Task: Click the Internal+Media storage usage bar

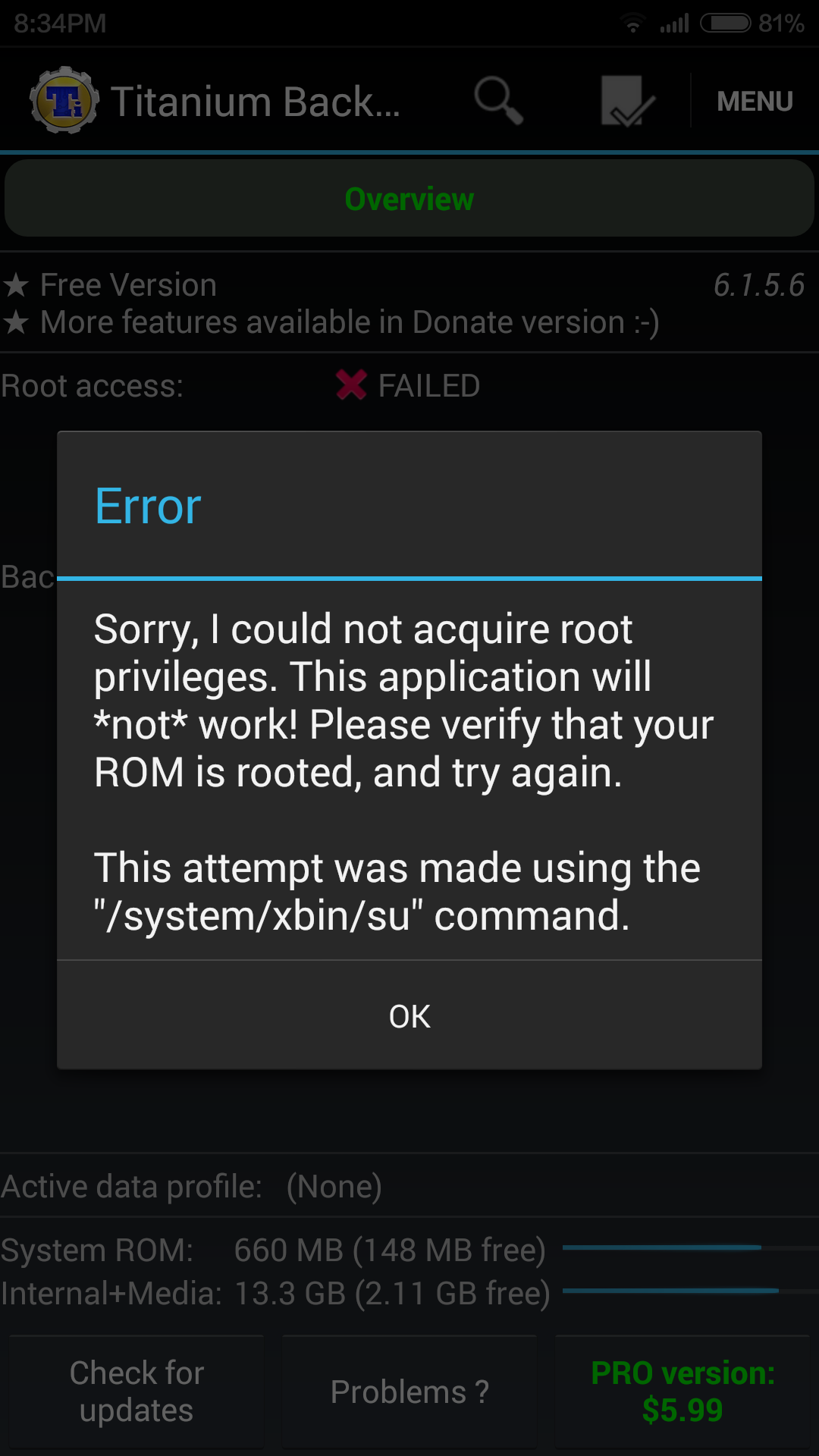Action: tap(690, 1291)
